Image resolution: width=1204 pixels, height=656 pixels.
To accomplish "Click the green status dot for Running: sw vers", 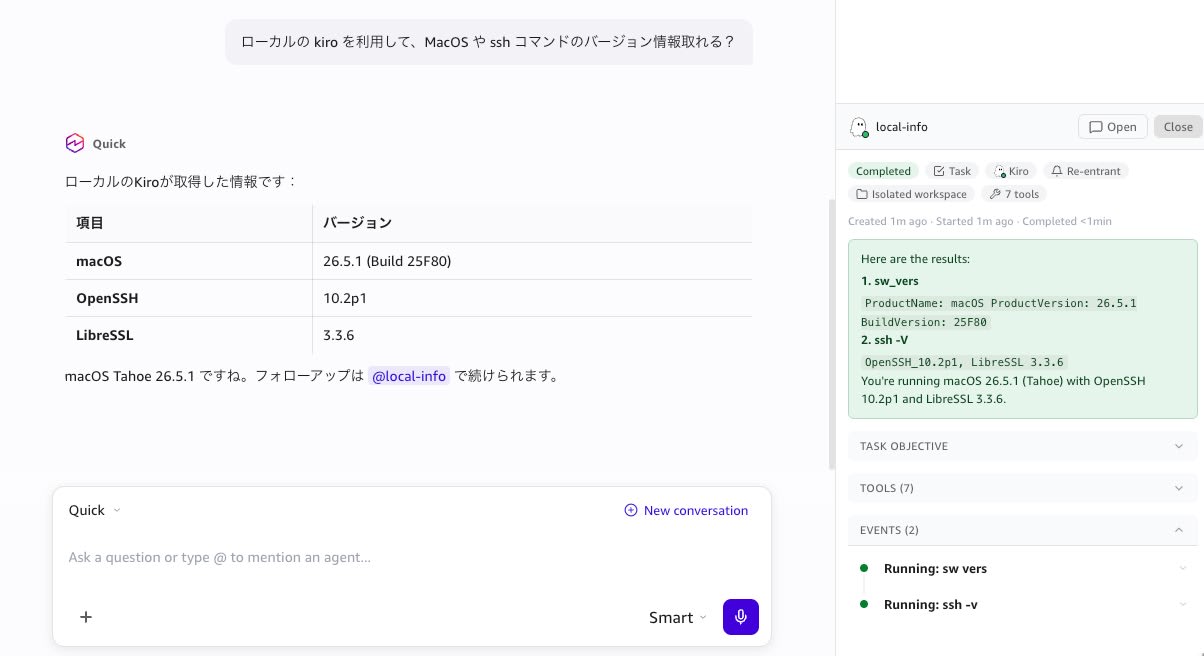I will pos(864,568).
